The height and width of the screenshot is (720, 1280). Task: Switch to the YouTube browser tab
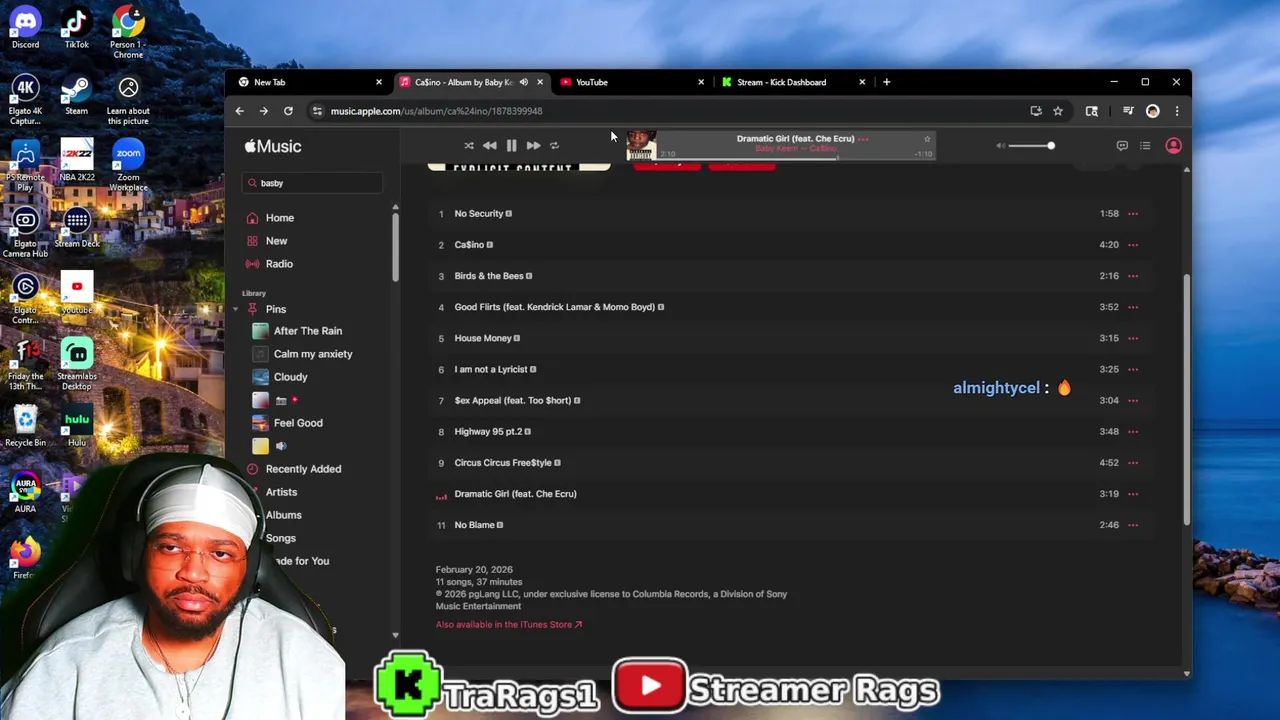[632, 82]
